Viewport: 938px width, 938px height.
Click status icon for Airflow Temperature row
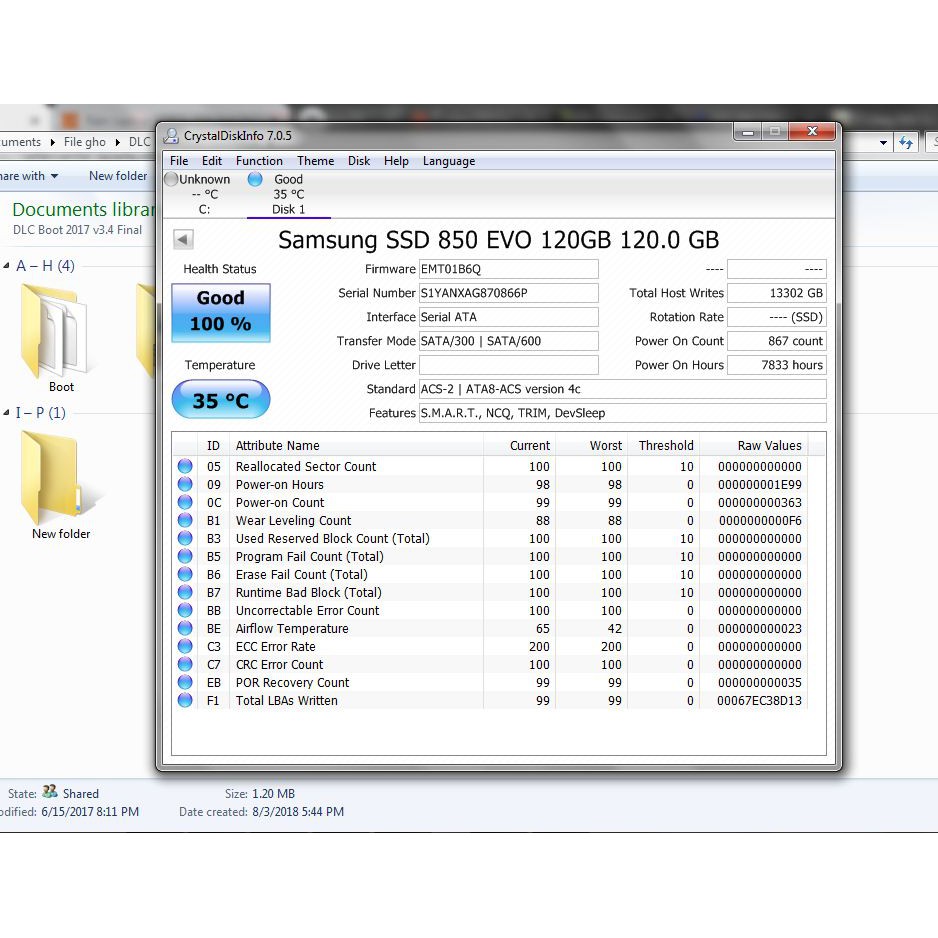point(185,628)
